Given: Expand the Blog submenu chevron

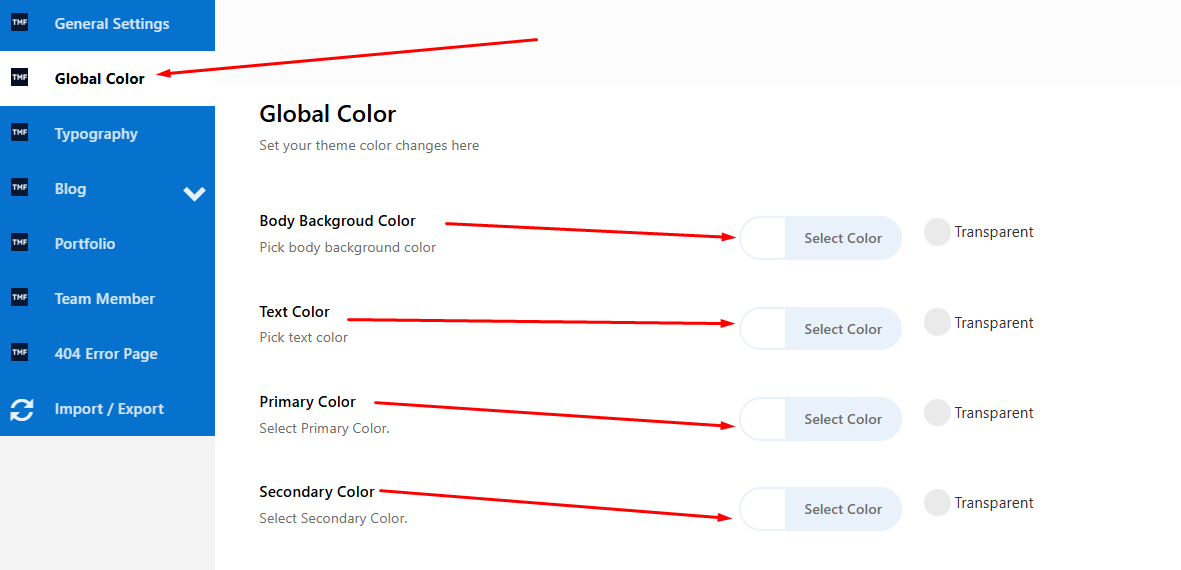Looking at the screenshot, I should pos(194,193).
